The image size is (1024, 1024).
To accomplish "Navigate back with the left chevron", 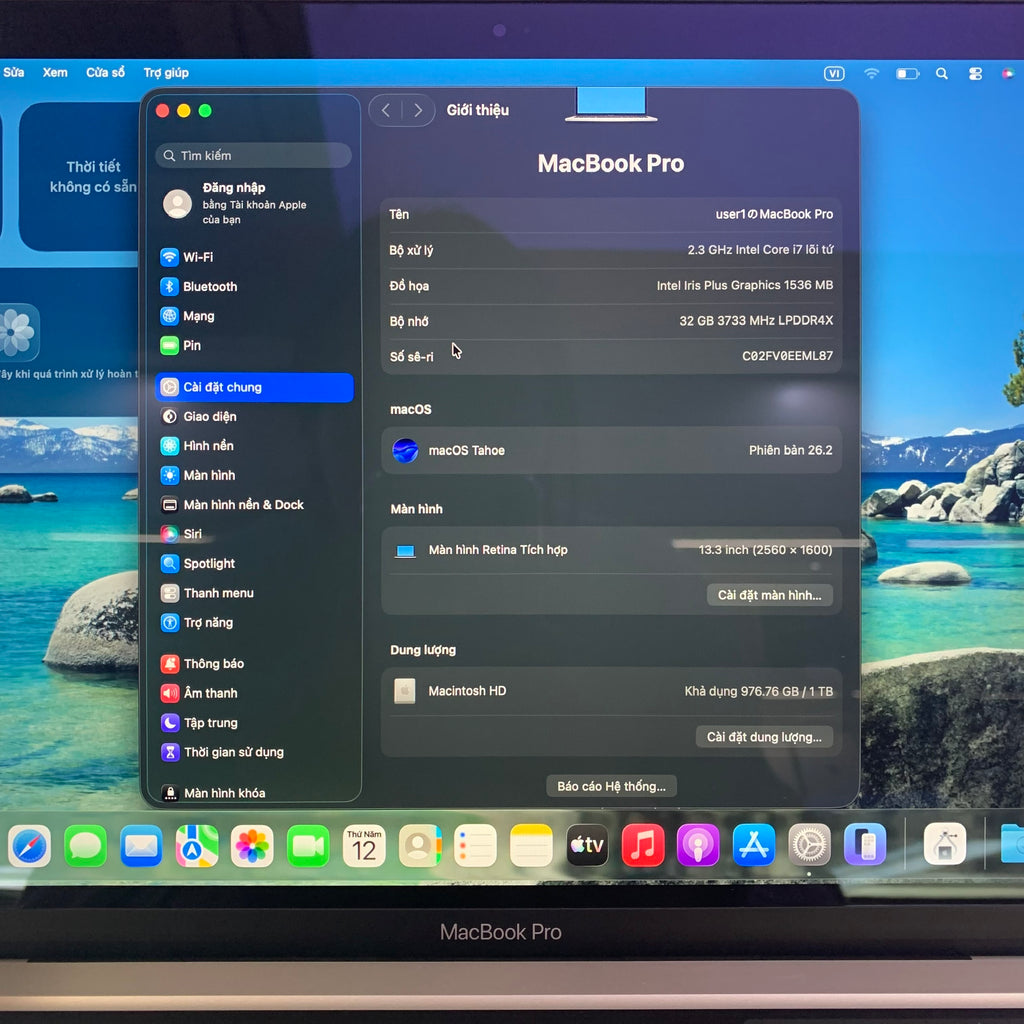I will (386, 110).
